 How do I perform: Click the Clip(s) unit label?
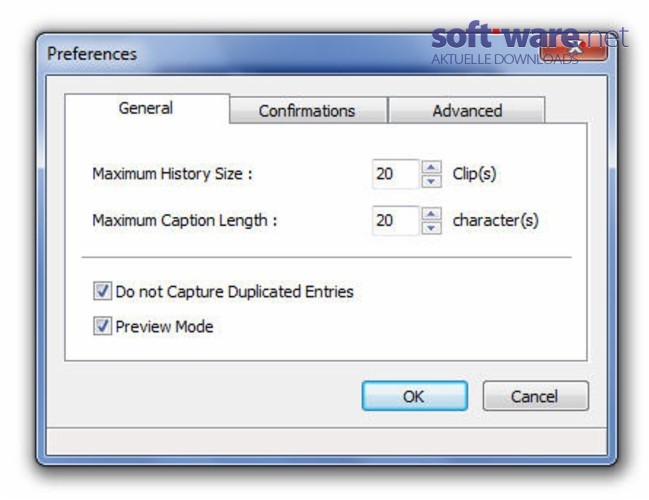474,174
